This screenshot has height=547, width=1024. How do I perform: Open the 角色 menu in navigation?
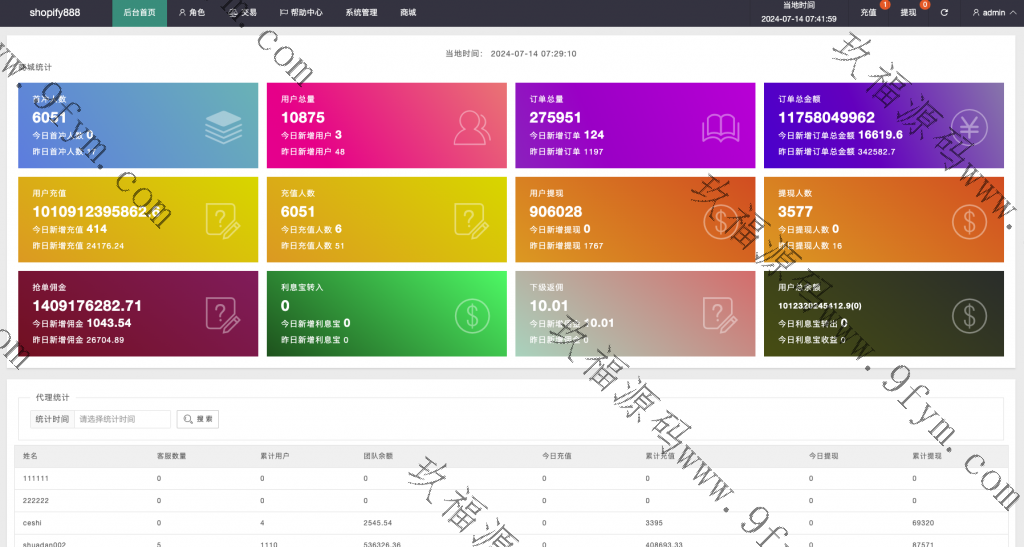[192, 13]
